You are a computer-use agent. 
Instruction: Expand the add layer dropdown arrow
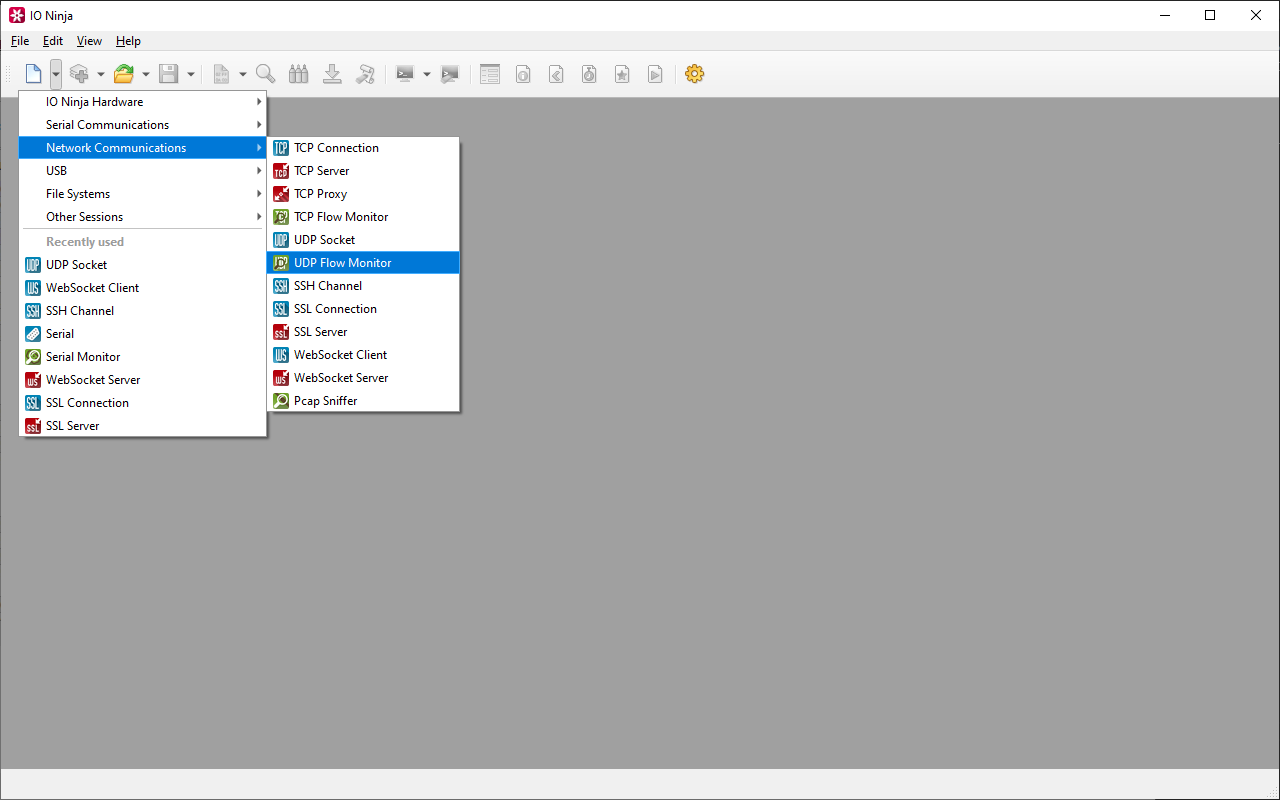click(101, 74)
